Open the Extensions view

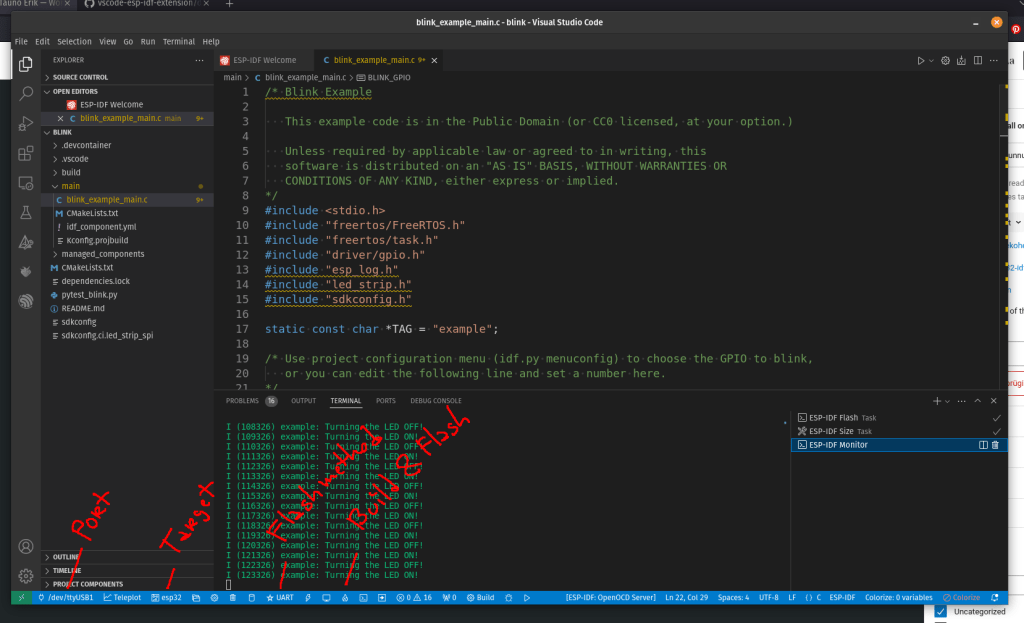(27, 153)
